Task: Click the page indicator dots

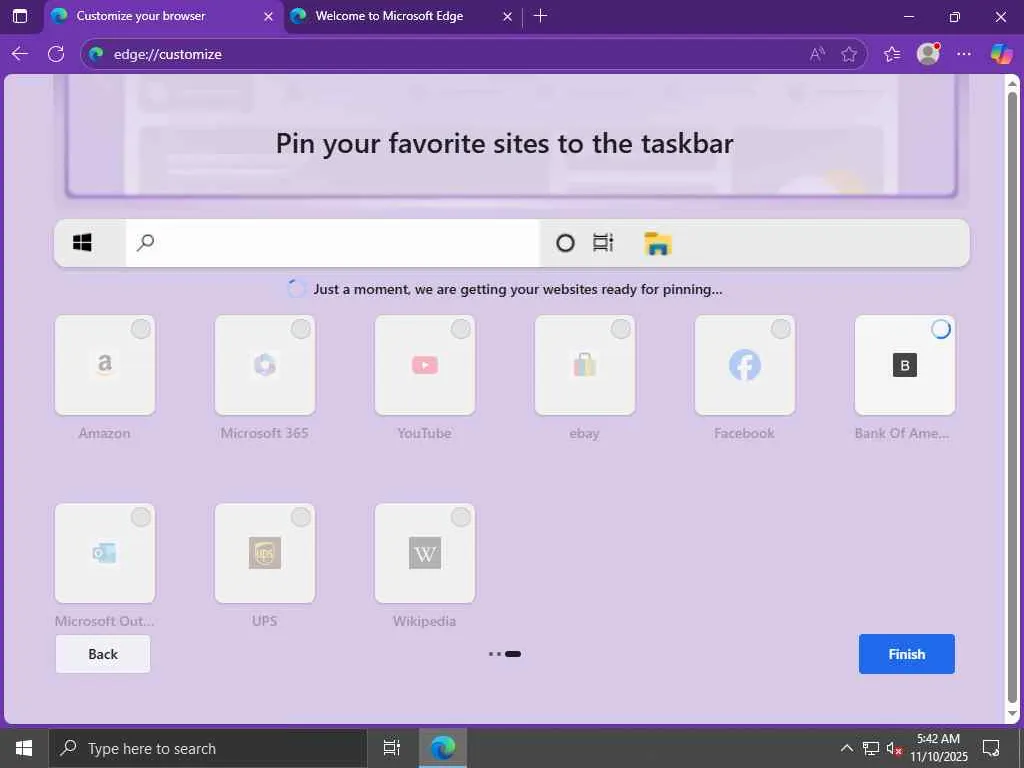Action: coord(505,654)
